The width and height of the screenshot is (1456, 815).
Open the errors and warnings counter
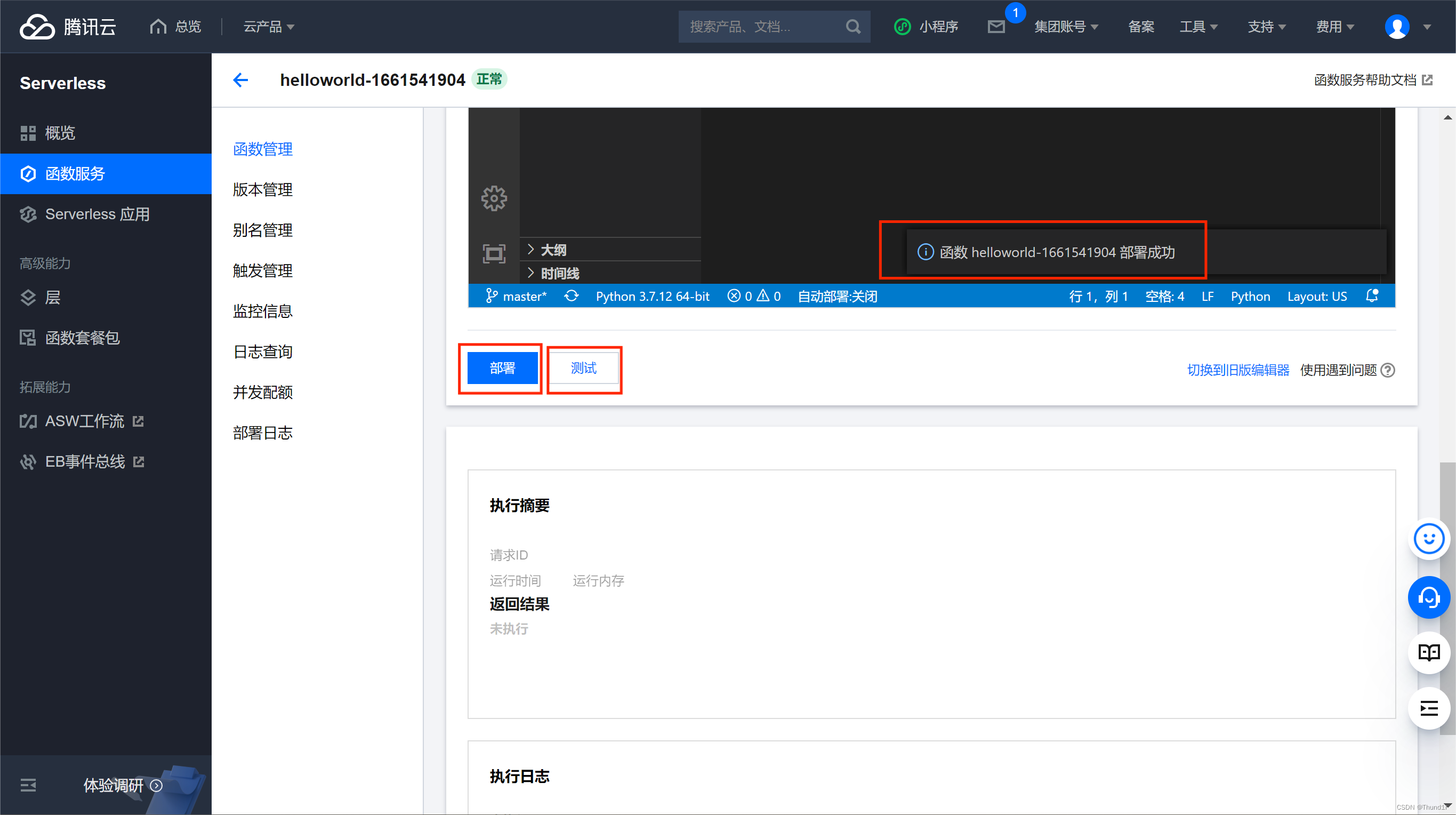pyautogui.click(x=754, y=296)
